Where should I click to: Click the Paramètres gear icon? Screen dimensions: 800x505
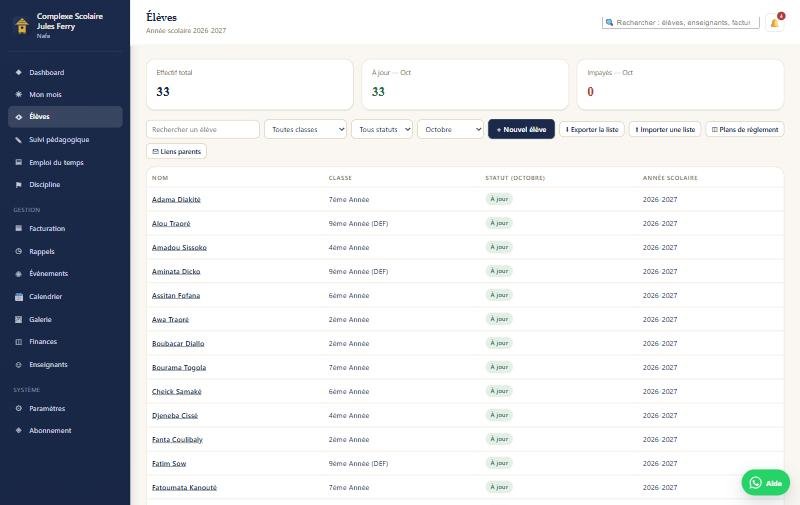click(19, 409)
